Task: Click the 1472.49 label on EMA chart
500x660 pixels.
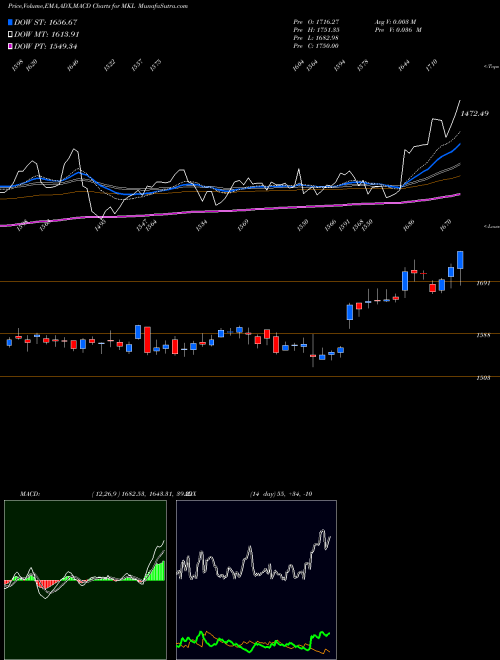Action: click(x=475, y=114)
